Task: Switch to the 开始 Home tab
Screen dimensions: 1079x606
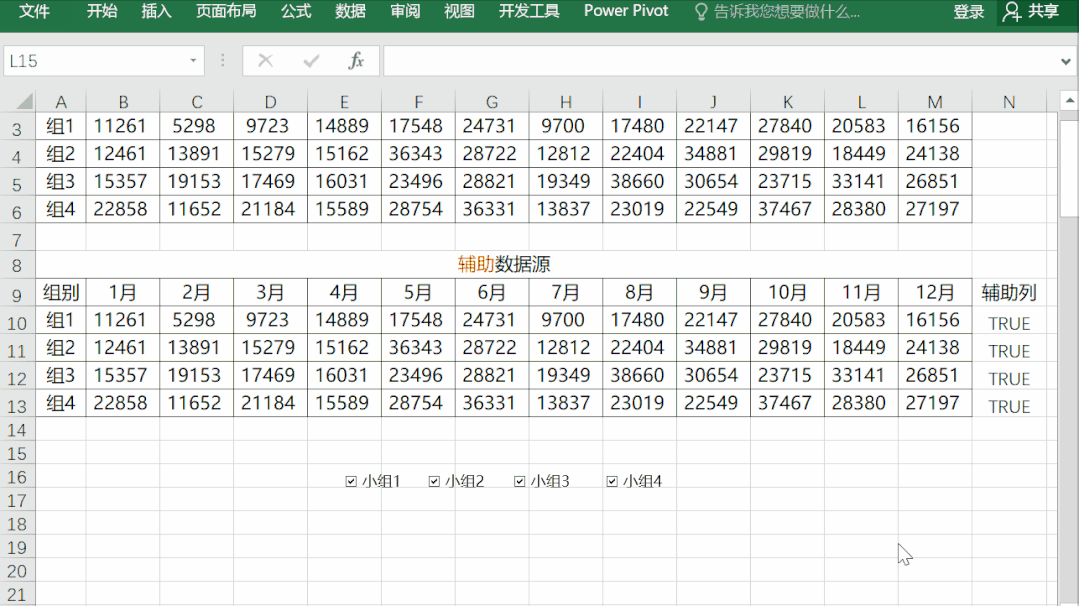Action: click(102, 12)
